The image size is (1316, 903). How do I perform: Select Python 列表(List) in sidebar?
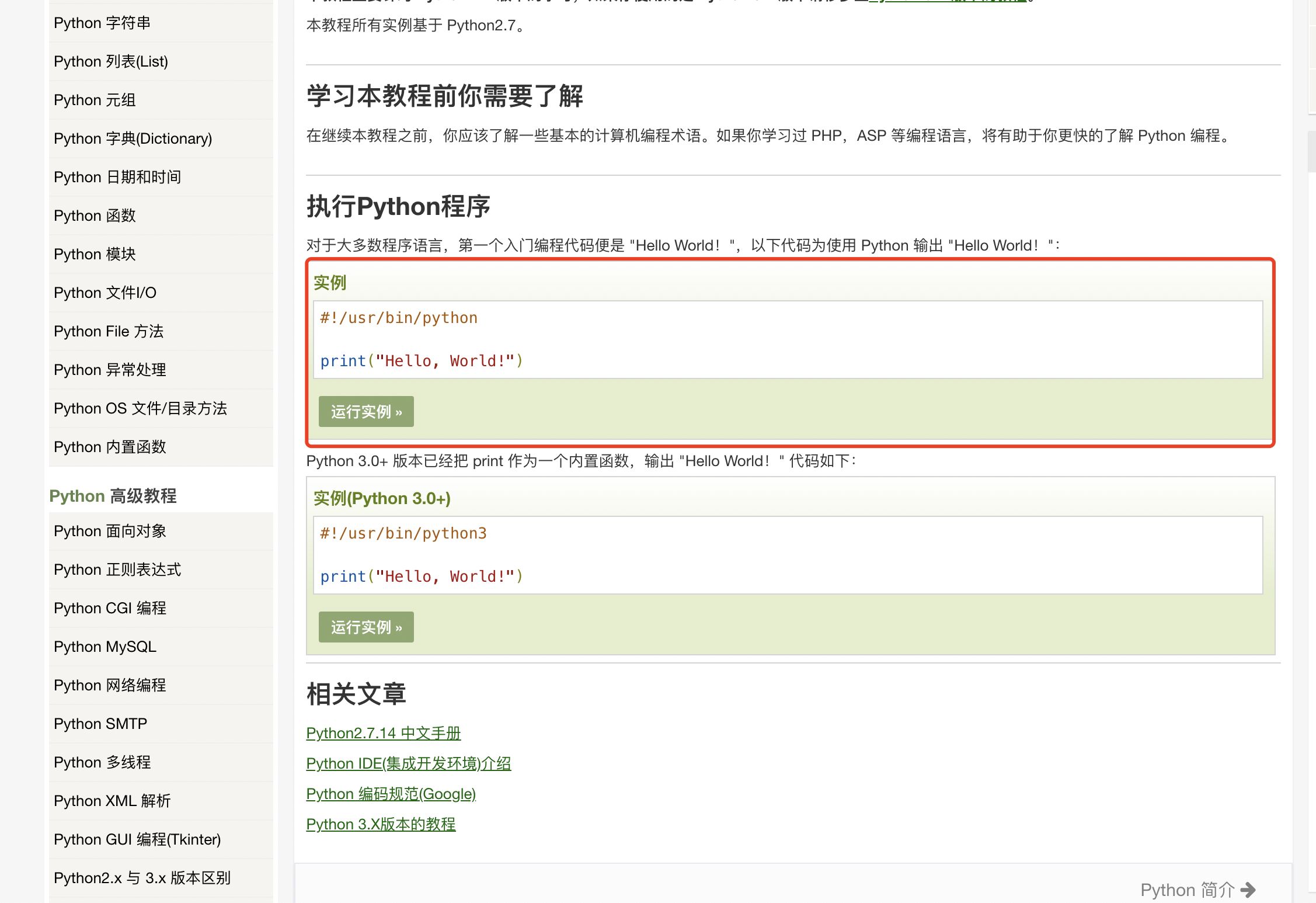111,61
